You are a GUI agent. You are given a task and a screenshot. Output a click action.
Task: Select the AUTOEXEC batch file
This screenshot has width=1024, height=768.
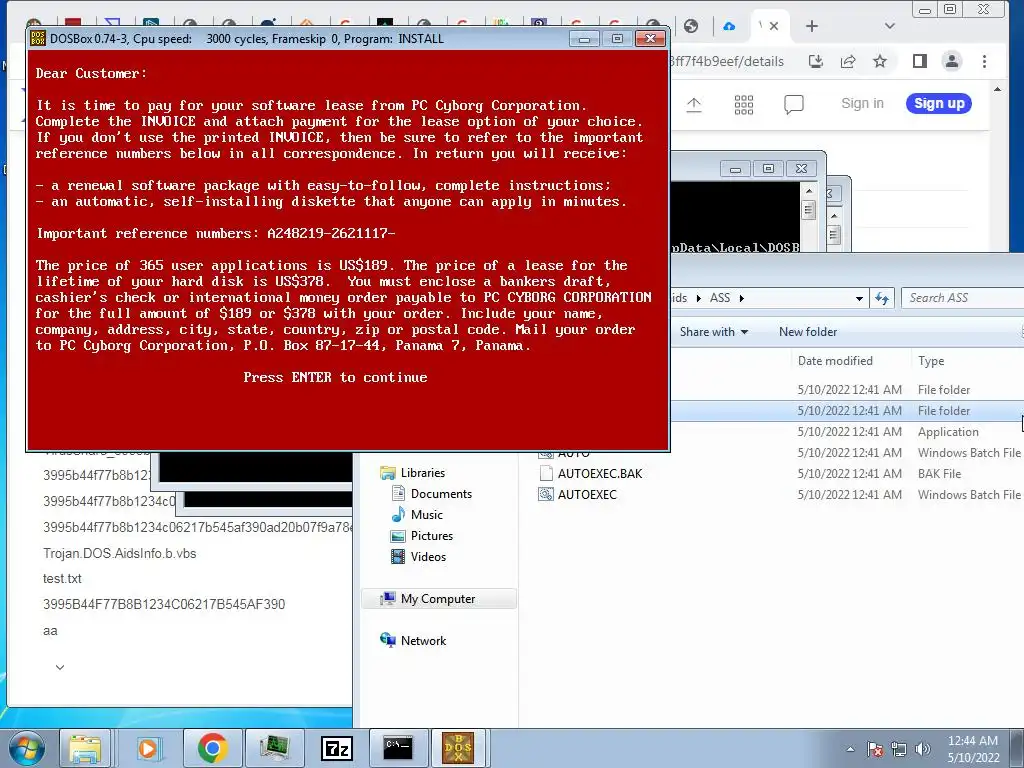click(586, 494)
